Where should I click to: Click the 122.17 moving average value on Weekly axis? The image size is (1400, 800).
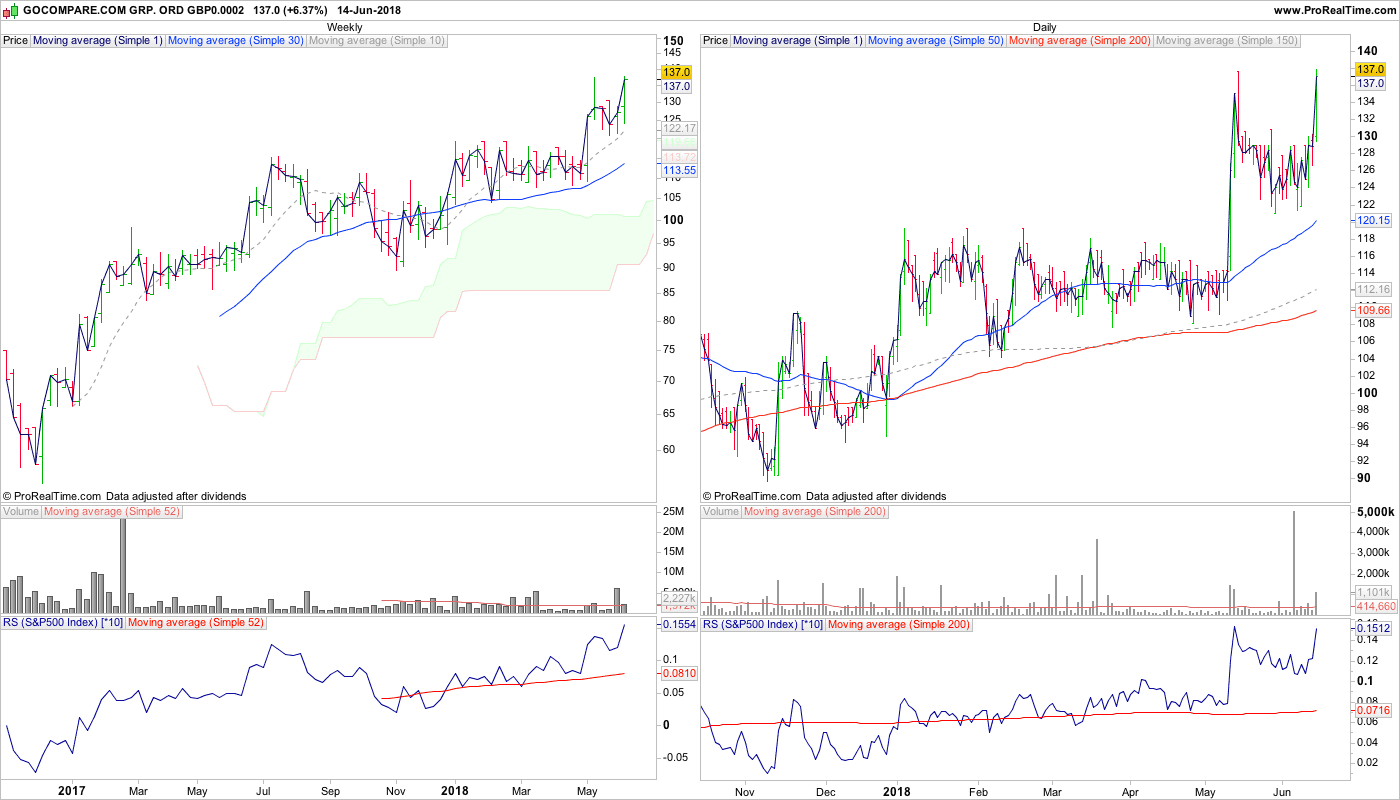pyautogui.click(x=679, y=129)
